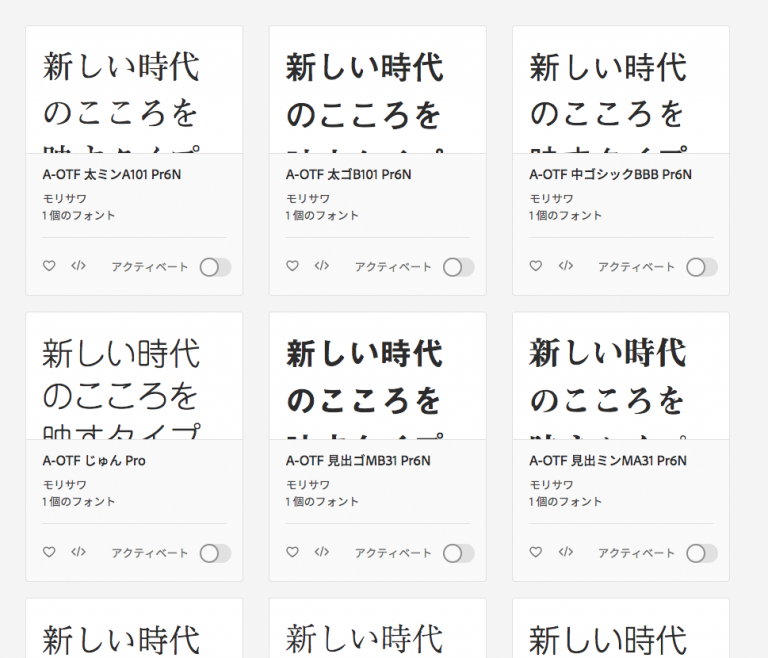The height and width of the screenshot is (658, 768).
Task: View sample preview of A-OTF 太ゴB101 Pr6N
Action: (378, 90)
